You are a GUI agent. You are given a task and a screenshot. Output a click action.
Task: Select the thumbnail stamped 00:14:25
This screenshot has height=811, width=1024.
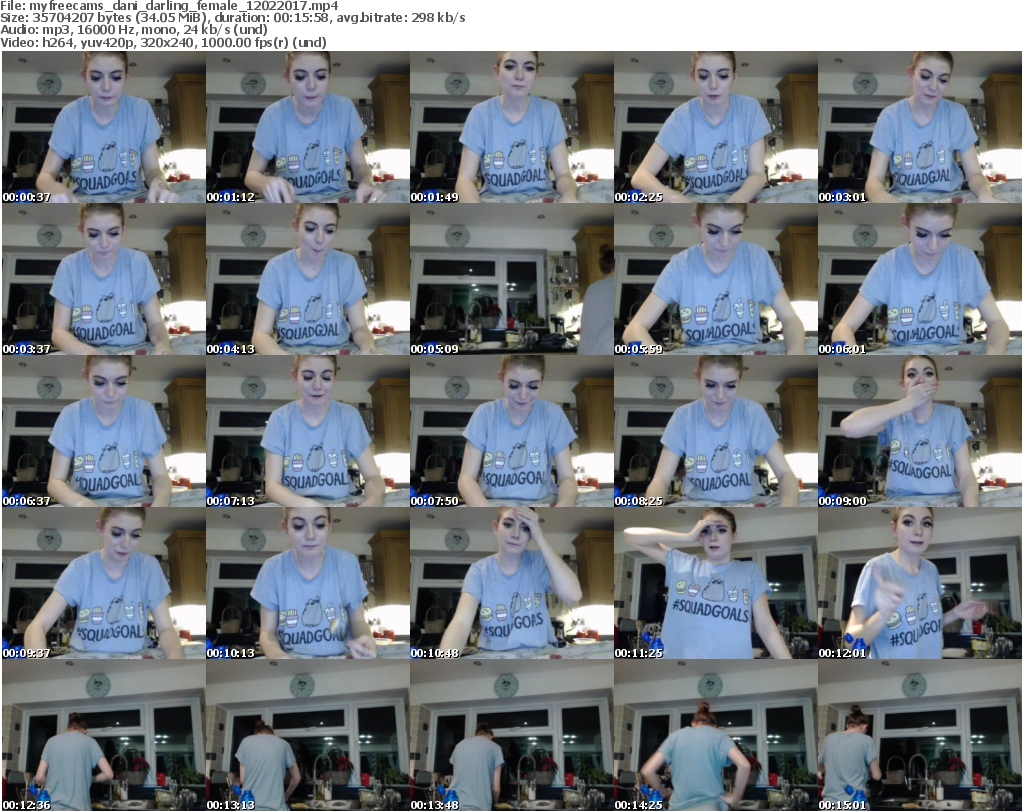(716, 735)
